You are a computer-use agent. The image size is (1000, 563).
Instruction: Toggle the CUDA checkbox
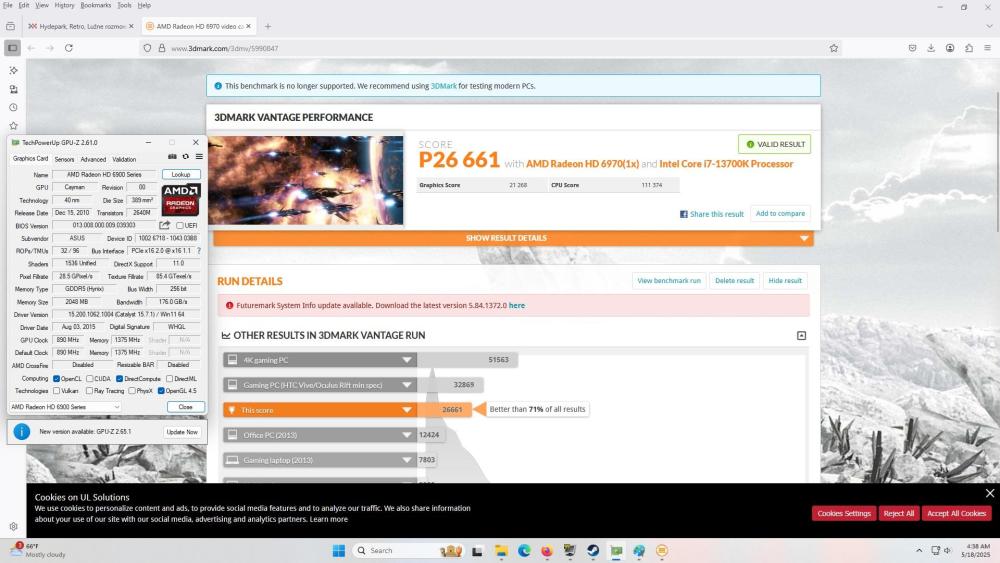(x=90, y=379)
